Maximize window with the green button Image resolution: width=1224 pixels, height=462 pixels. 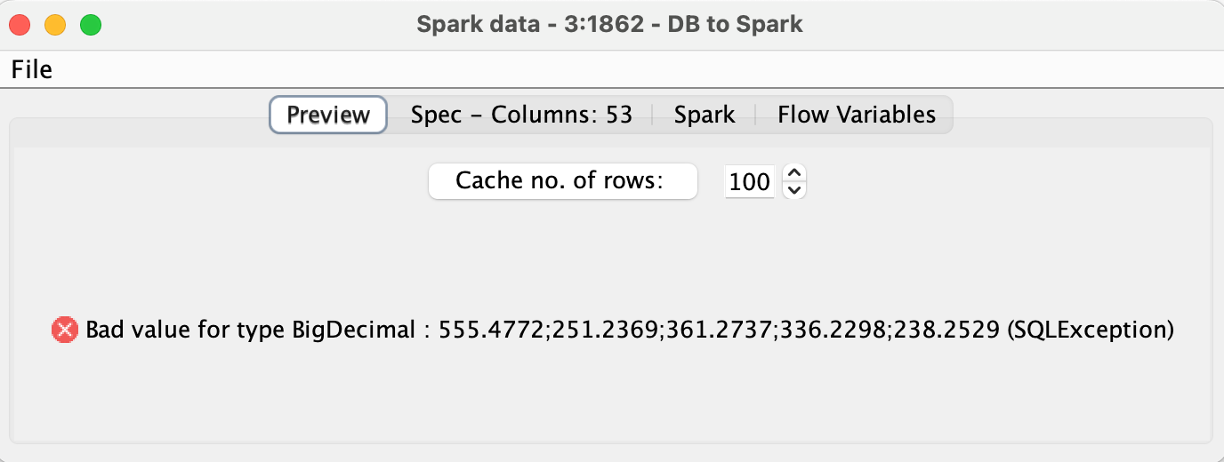91,24
